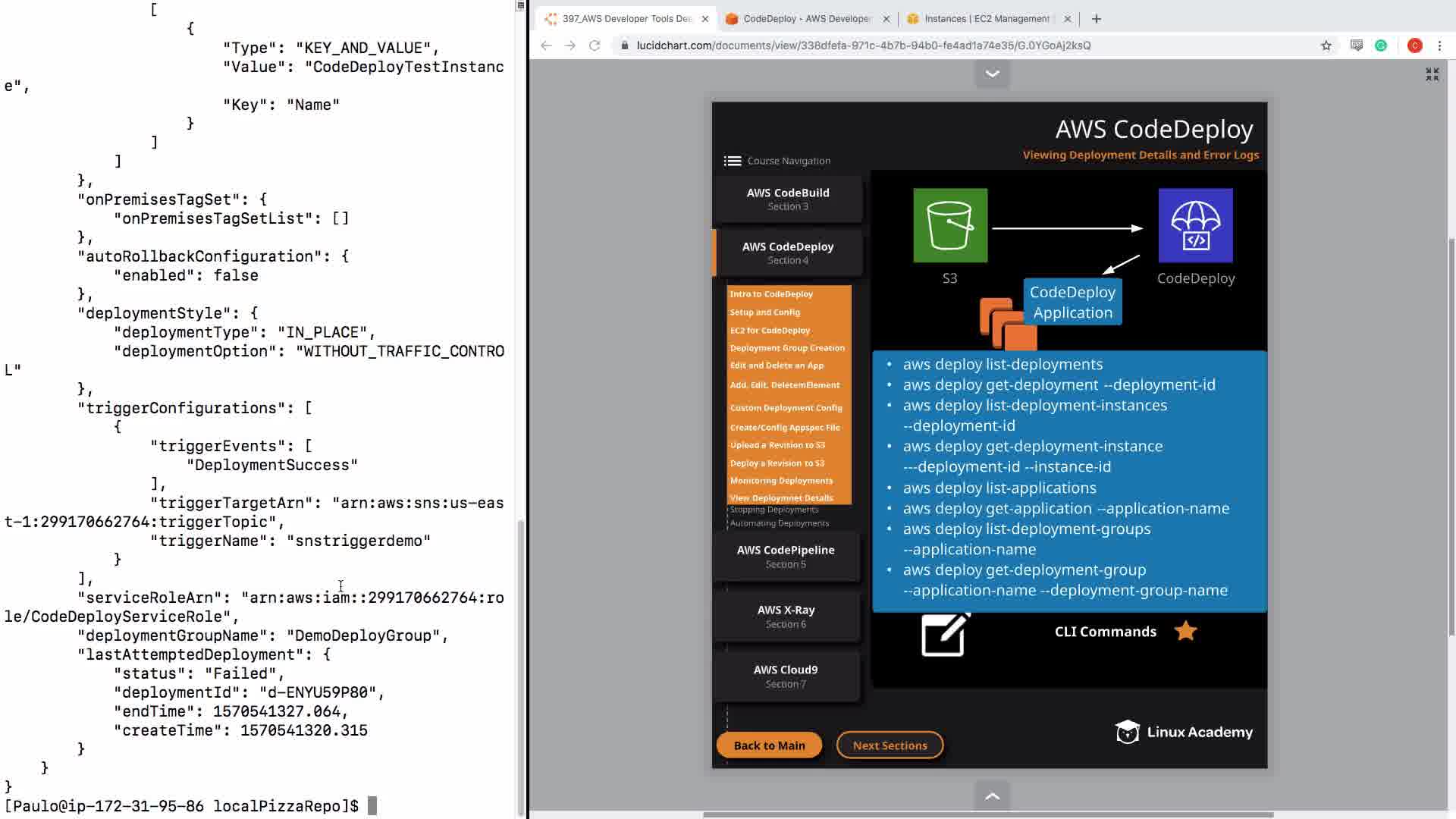1456x819 pixels.
Task: Select the AWS CodePipeline Section 5 item
Action: [786, 556]
